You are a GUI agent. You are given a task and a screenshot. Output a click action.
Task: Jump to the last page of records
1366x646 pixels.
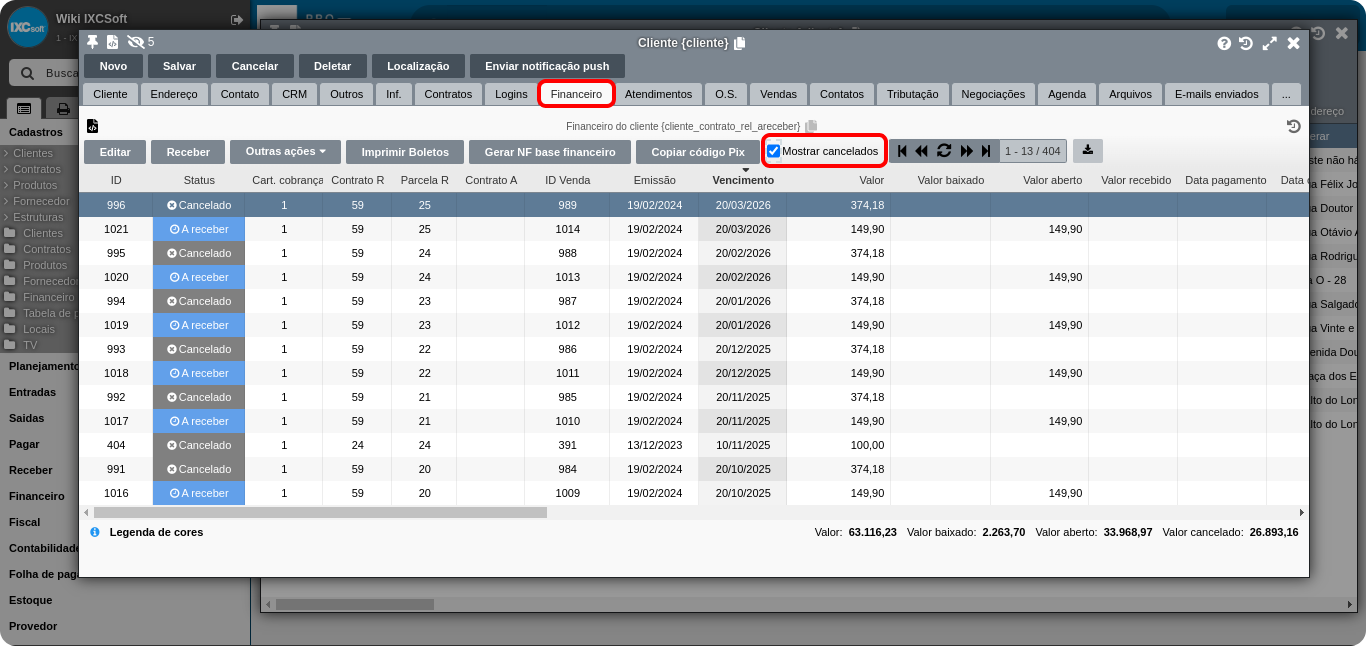[986, 151]
